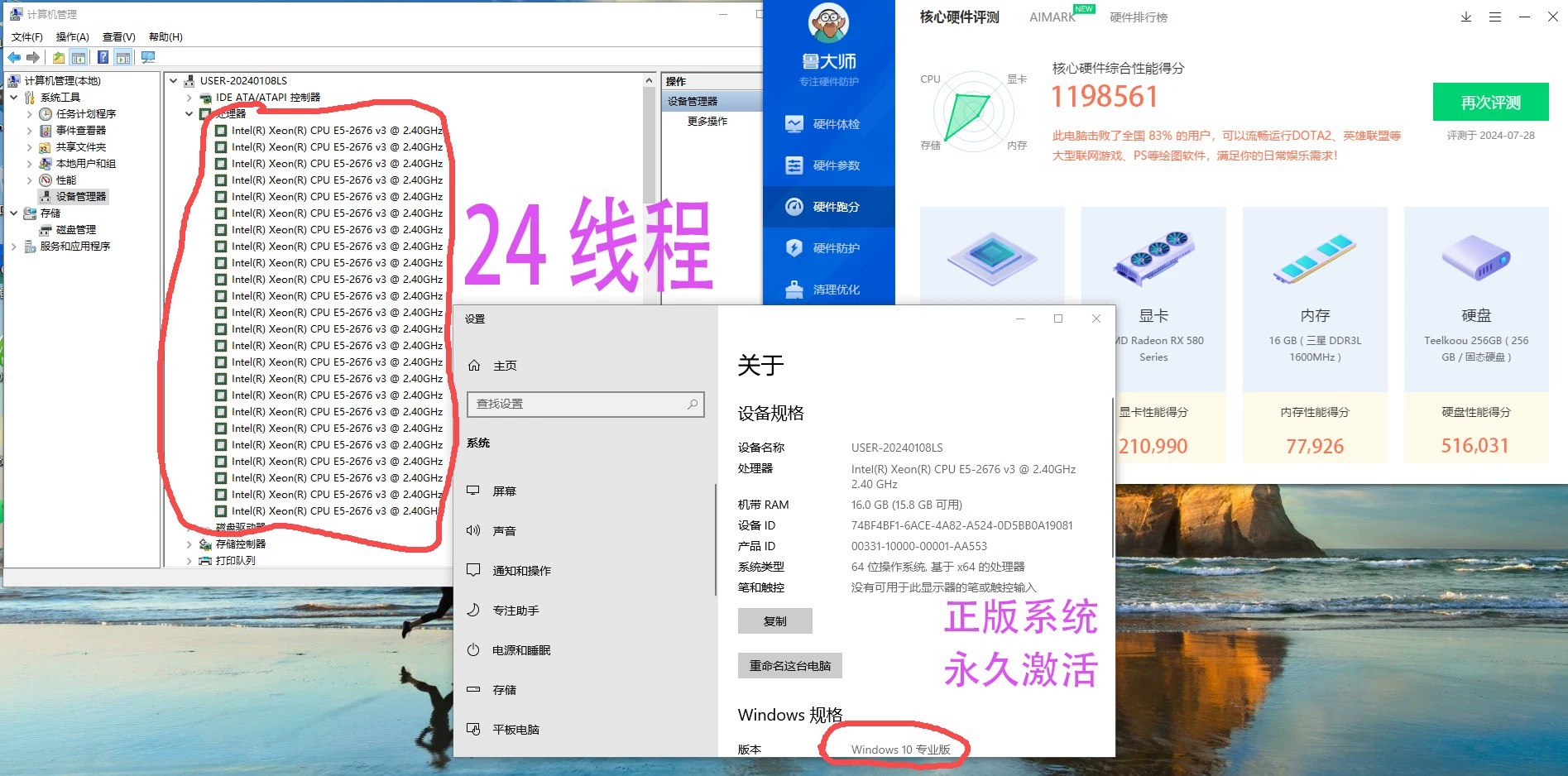Image resolution: width=1568 pixels, height=776 pixels.
Task: Expand the IDE ATA/ATAPI 控制器 node
Action: (x=189, y=98)
